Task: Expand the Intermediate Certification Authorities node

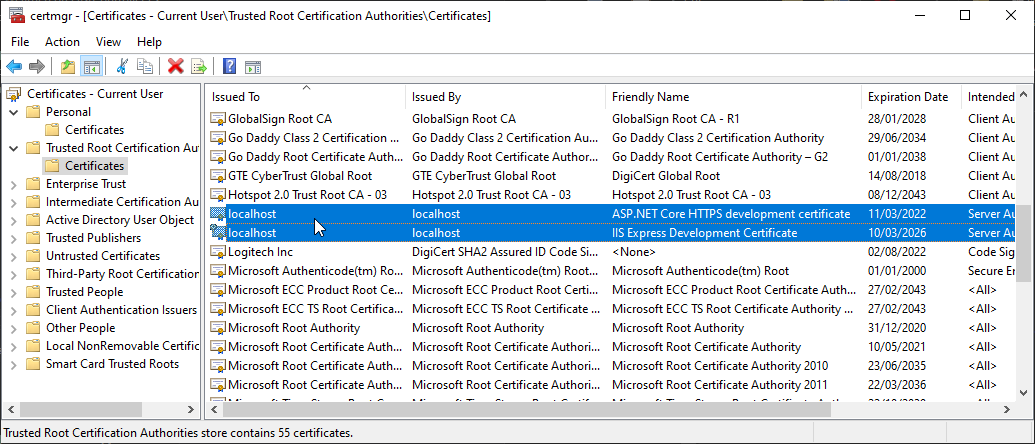Action: [x=14, y=202]
